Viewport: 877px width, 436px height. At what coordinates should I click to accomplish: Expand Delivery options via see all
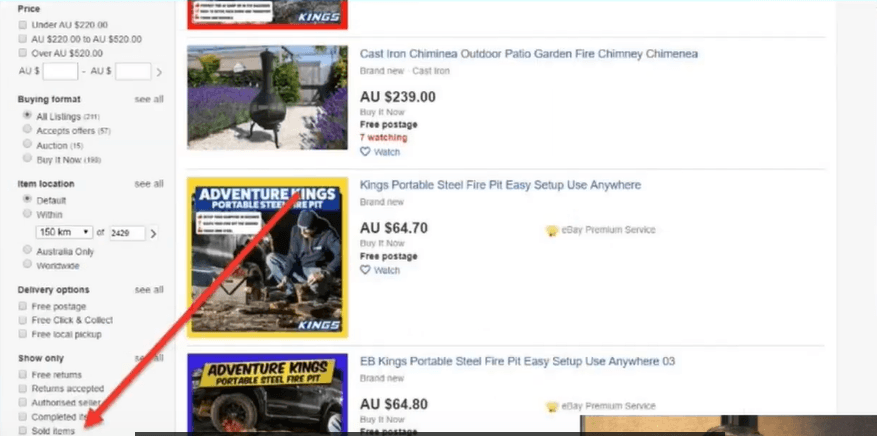149,290
